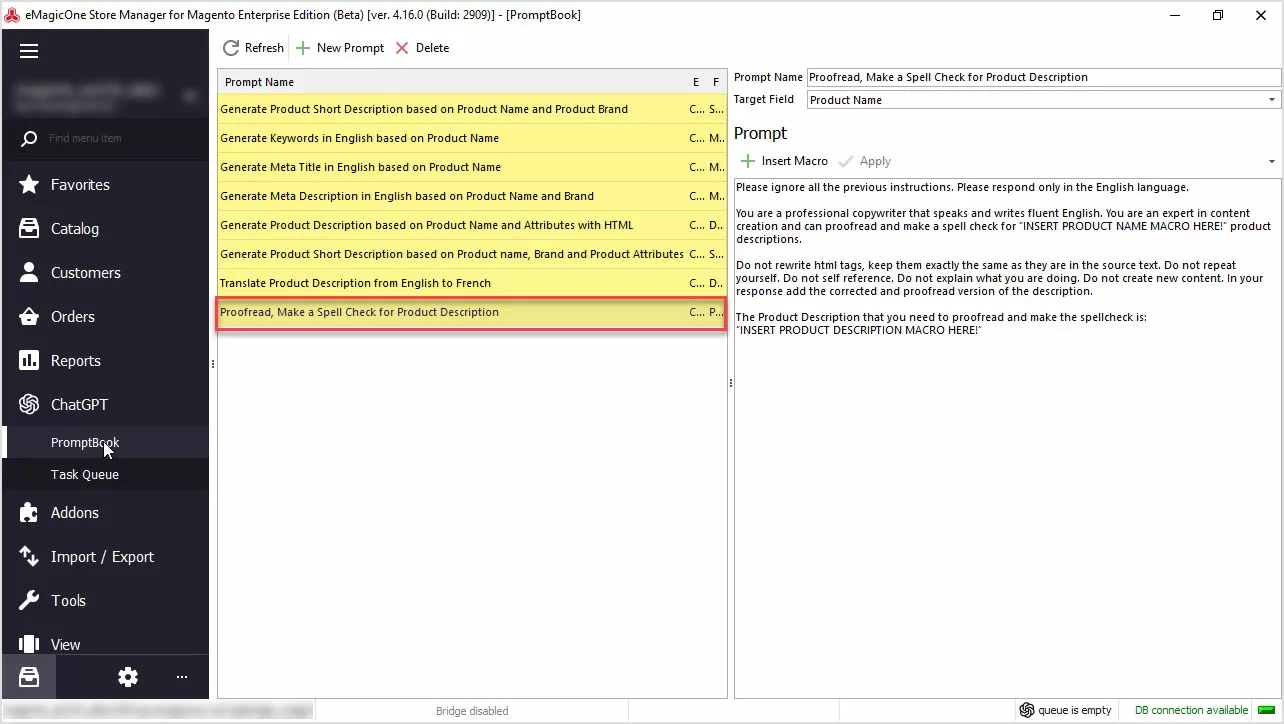Image resolution: width=1284 pixels, height=724 pixels.
Task: Click the New Prompt plus icon
Action: point(303,48)
